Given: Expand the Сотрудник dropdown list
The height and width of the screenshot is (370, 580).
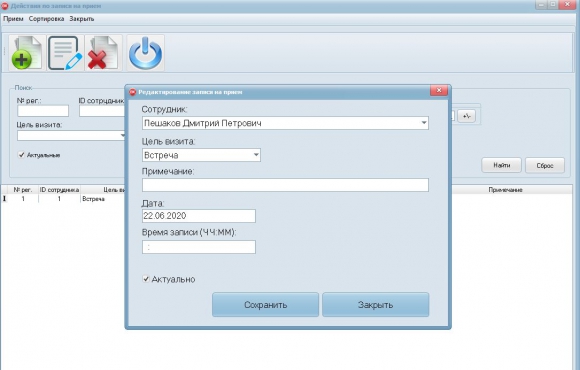Looking at the screenshot, I should (x=424, y=123).
